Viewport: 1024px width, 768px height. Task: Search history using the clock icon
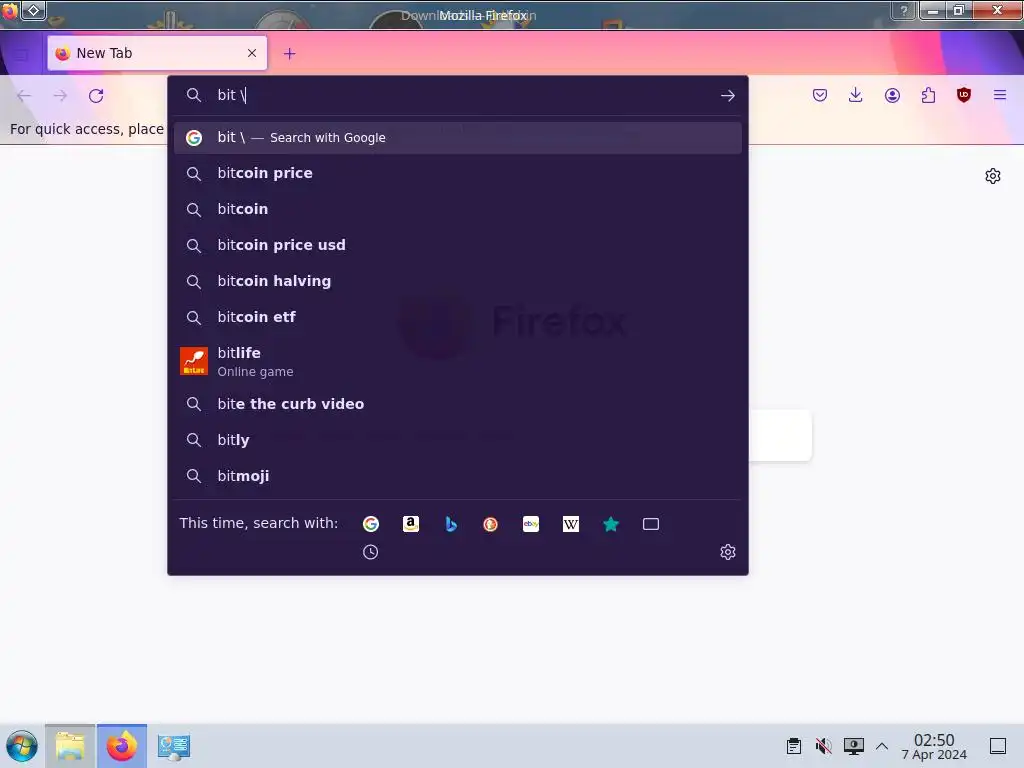[370, 552]
